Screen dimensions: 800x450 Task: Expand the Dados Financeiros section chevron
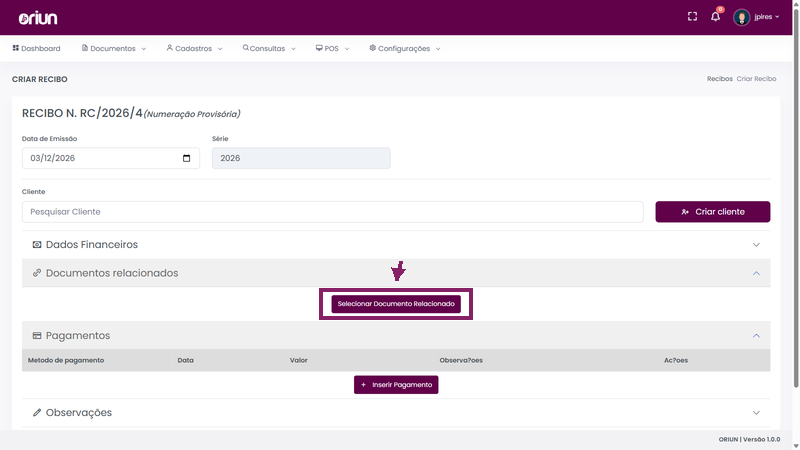click(x=756, y=245)
